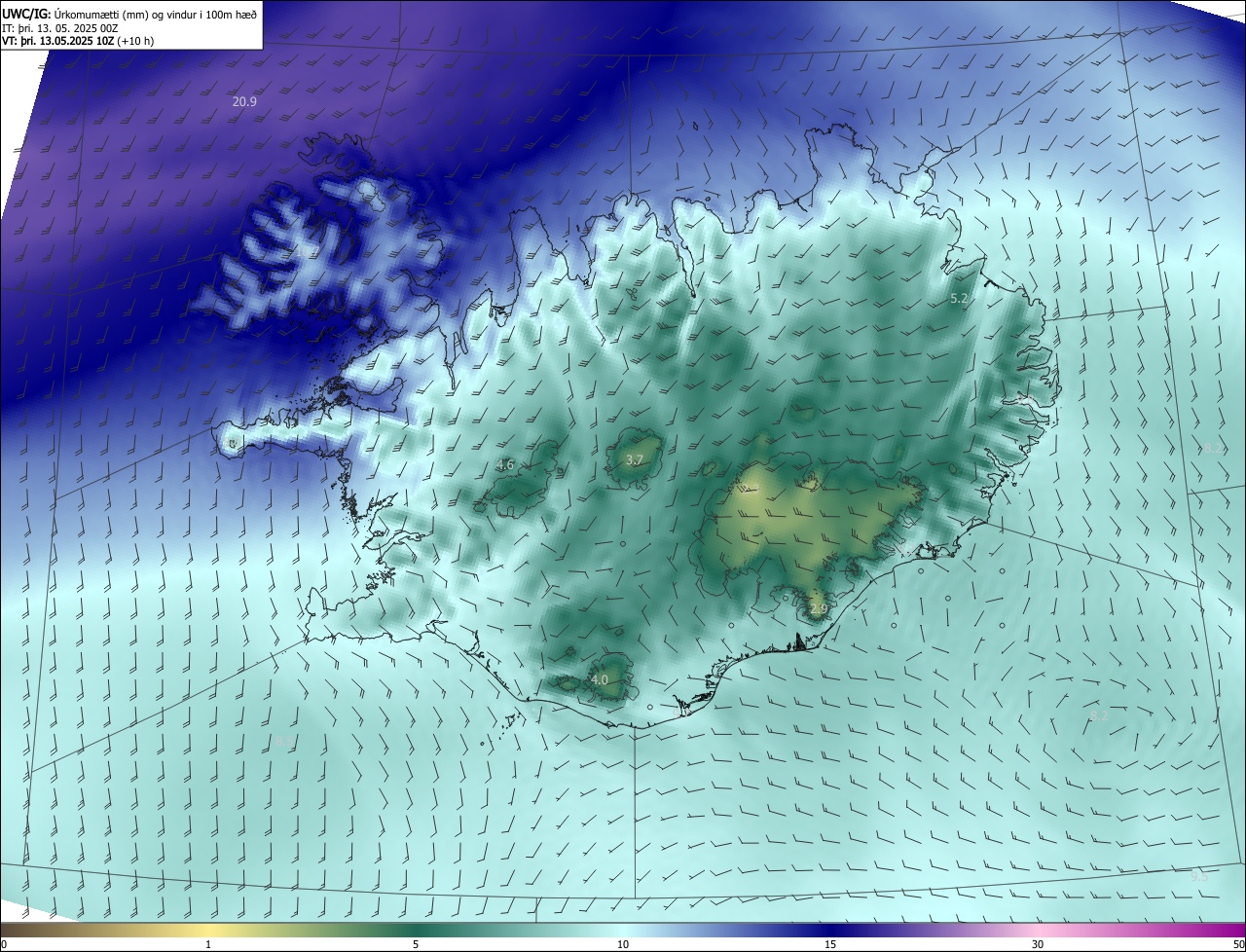
Task: Click the 2.9 value label
Action: (818, 609)
